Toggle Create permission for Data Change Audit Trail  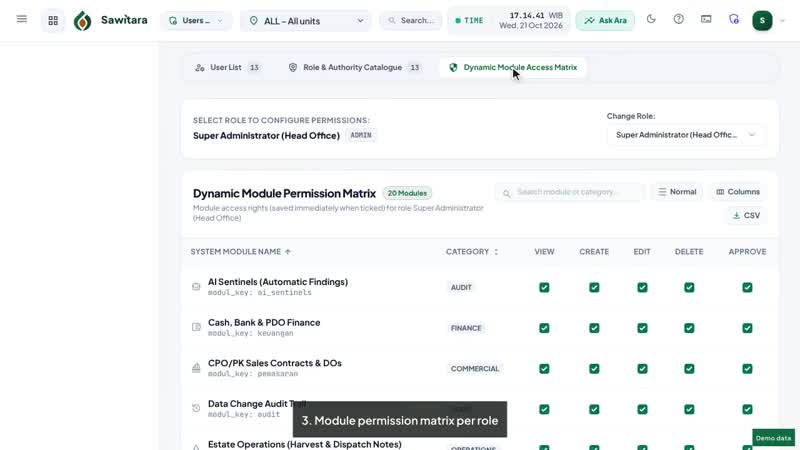point(594,409)
